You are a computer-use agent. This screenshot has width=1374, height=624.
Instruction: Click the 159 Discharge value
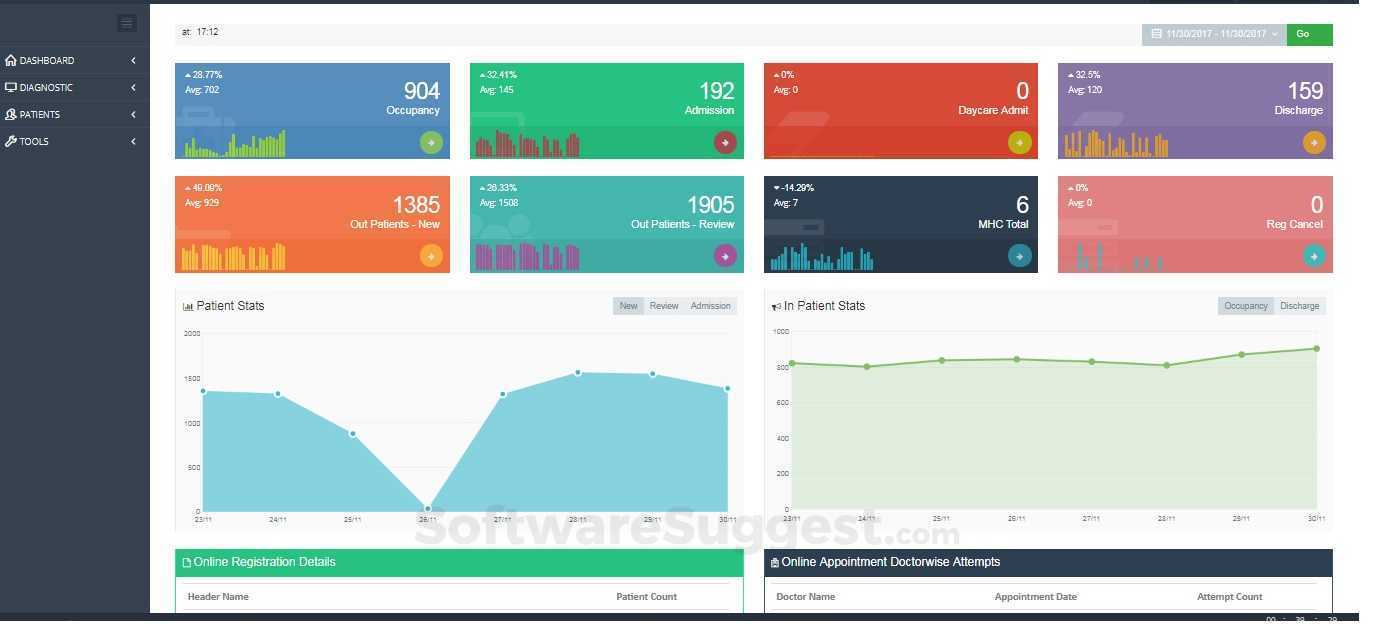click(x=1306, y=91)
